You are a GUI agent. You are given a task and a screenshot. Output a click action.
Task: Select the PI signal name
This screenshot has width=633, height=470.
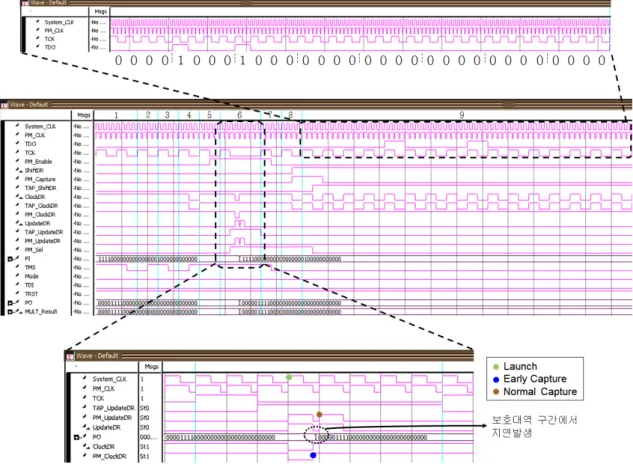(27, 259)
